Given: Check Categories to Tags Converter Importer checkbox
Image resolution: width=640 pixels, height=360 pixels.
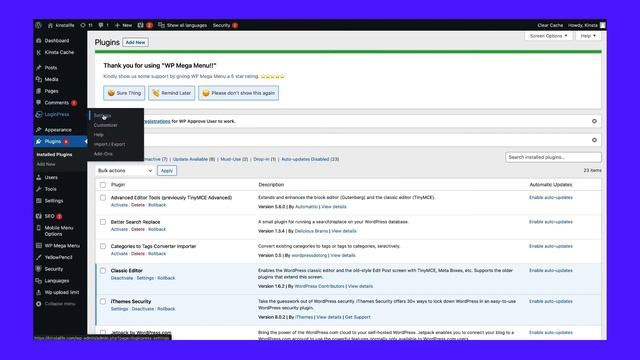Looking at the screenshot, I should tap(103, 247).
